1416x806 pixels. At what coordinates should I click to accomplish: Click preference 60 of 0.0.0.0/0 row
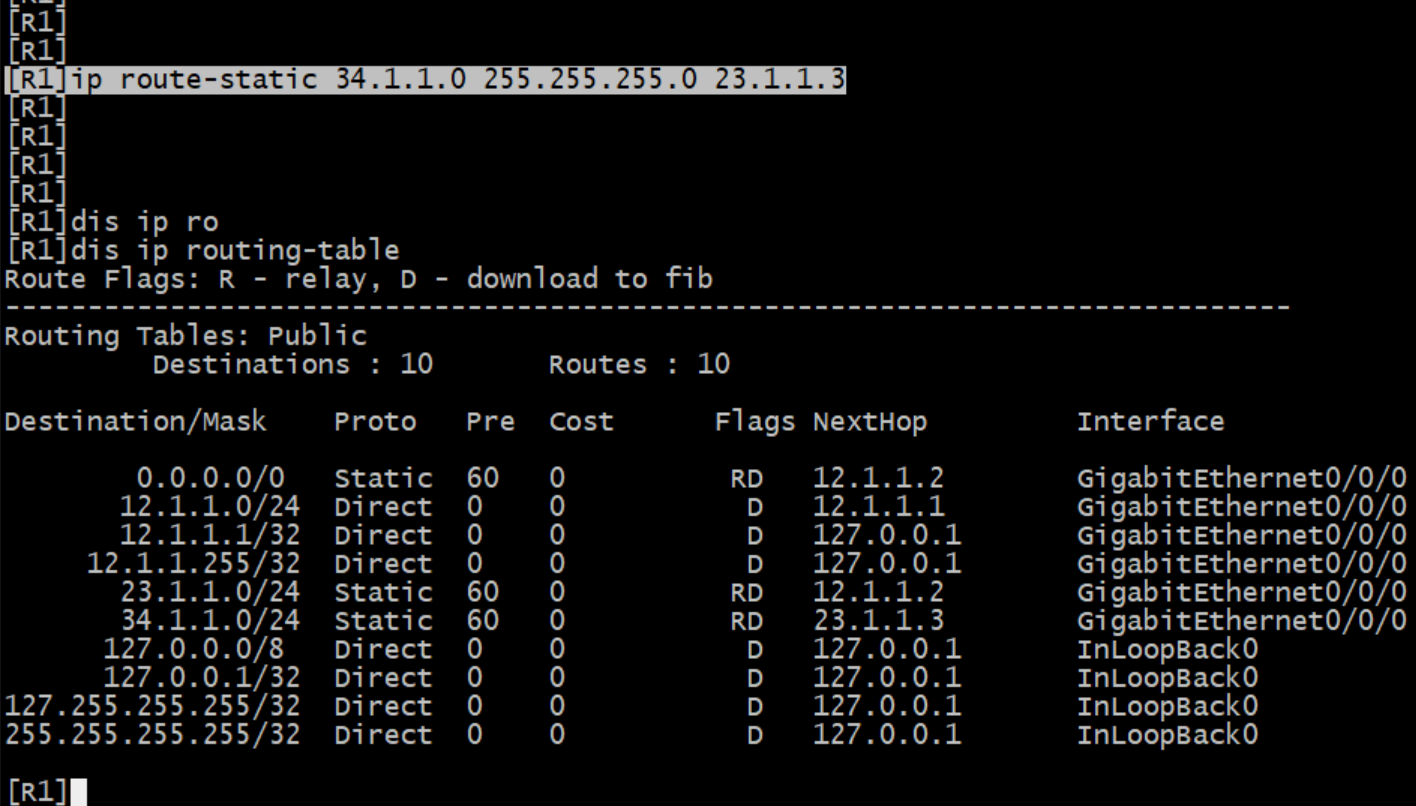(482, 479)
